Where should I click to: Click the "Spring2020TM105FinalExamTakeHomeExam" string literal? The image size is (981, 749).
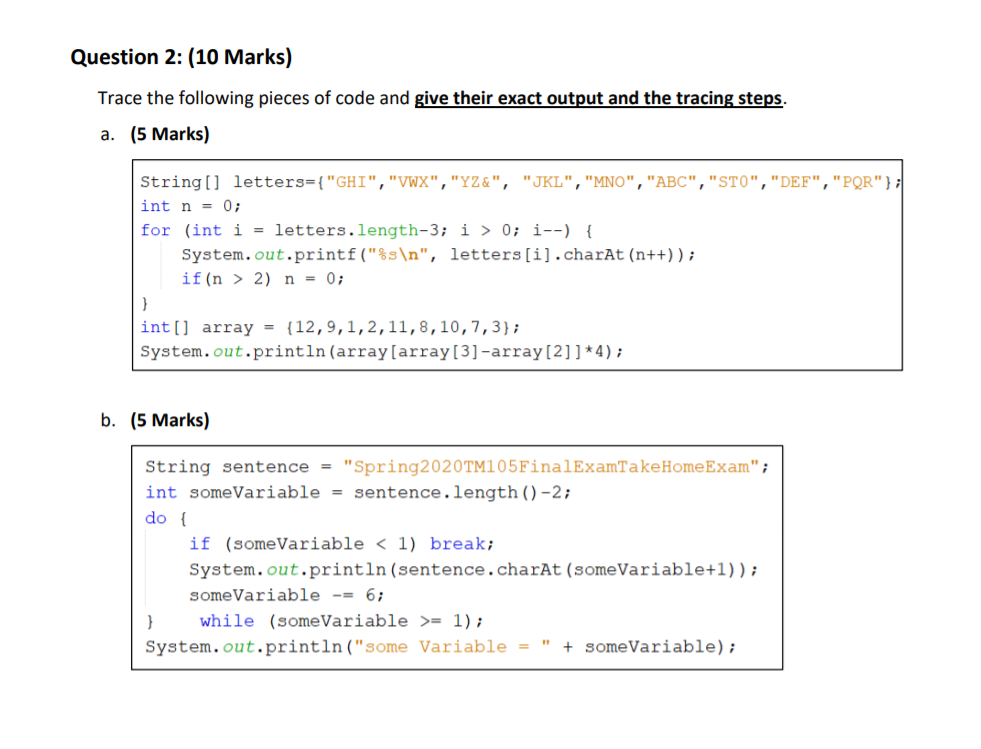point(551,467)
